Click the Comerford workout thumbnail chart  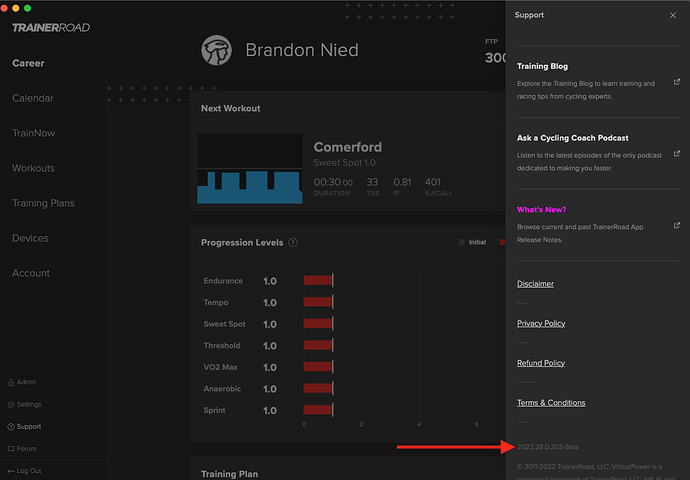(250, 169)
